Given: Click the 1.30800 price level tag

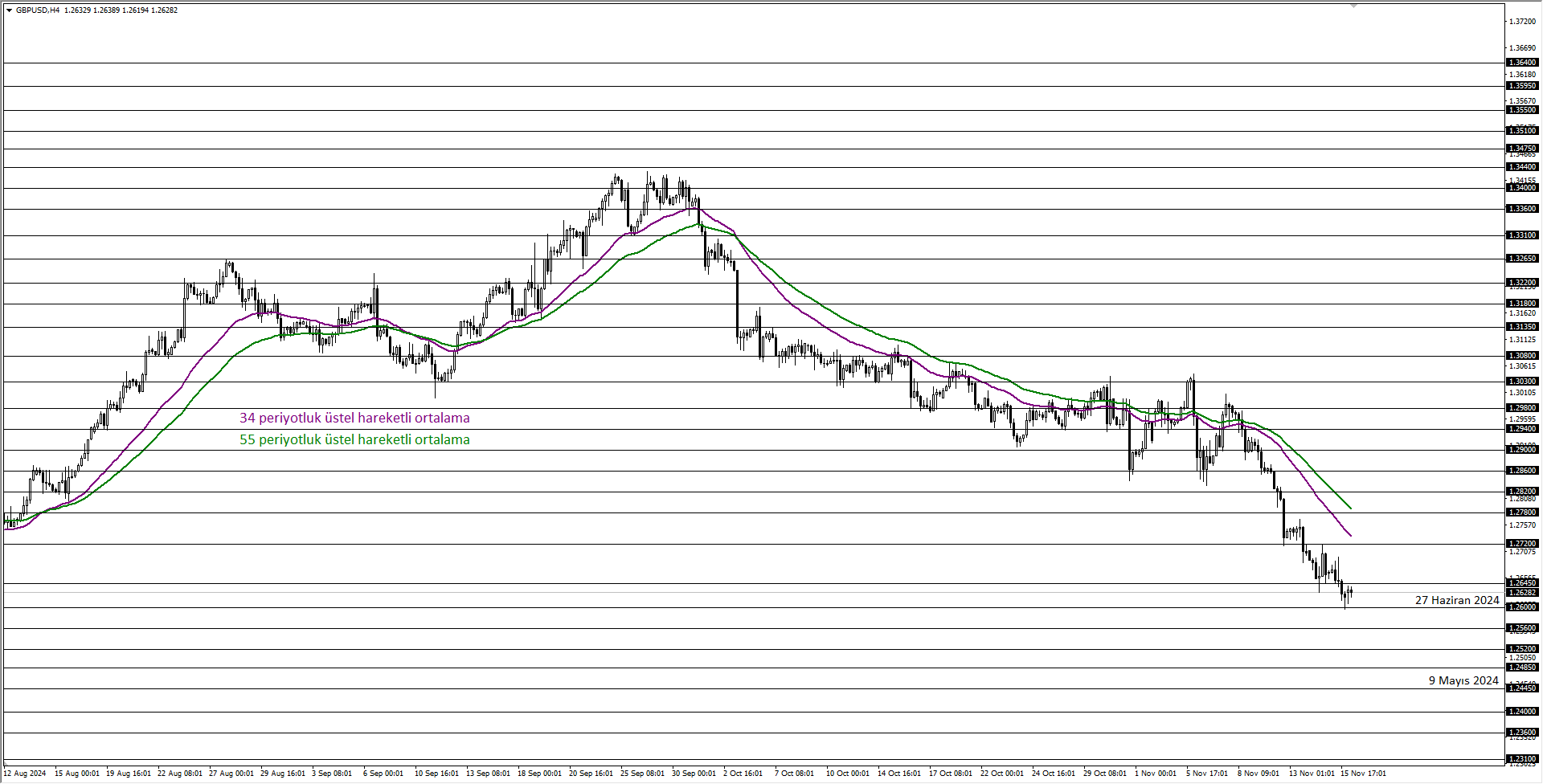Looking at the screenshot, I should tap(1521, 356).
